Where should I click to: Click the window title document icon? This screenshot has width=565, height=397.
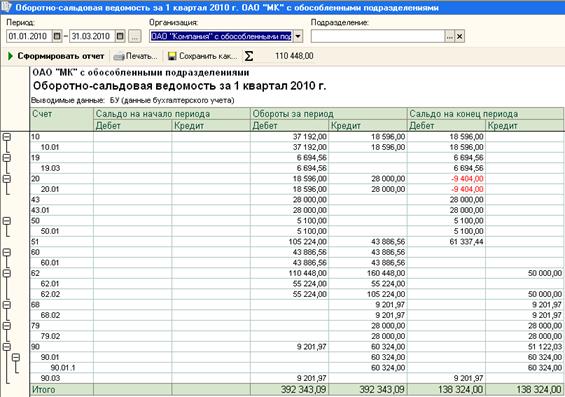[x=6, y=7]
